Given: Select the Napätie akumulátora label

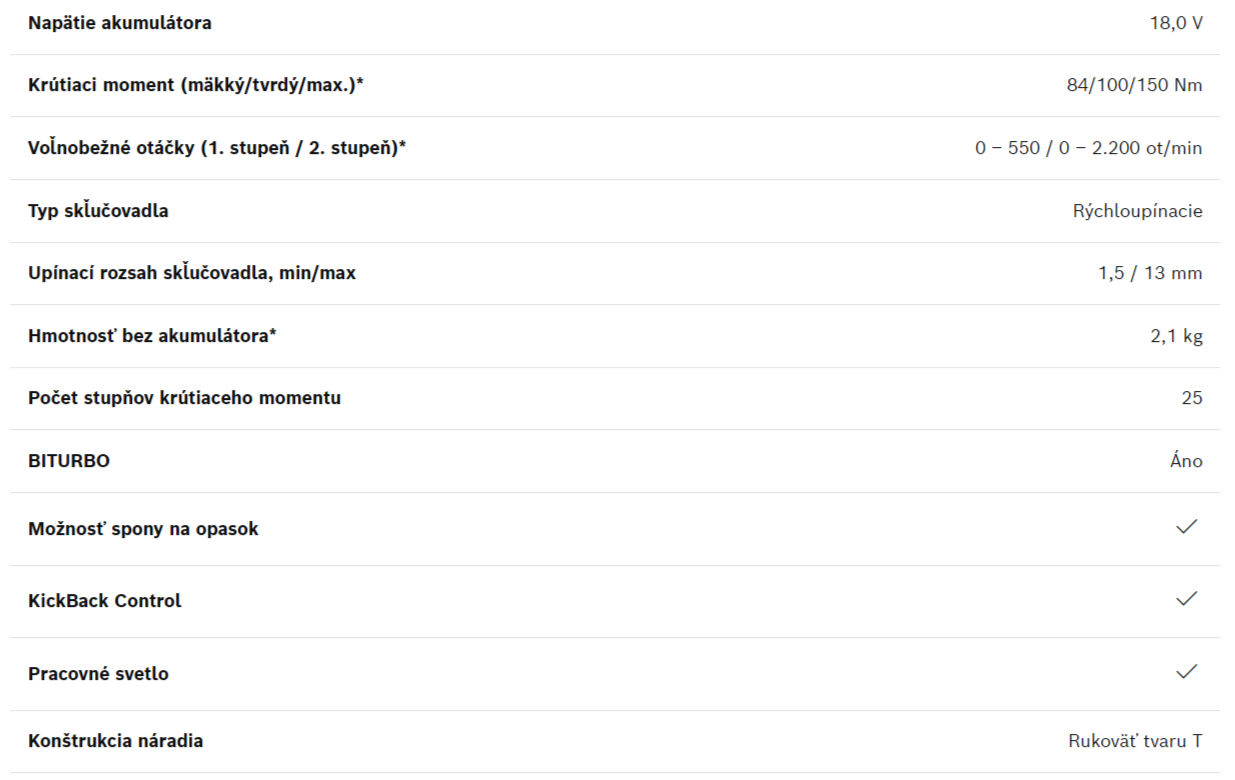Looking at the screenshot, I should (120, 23).
